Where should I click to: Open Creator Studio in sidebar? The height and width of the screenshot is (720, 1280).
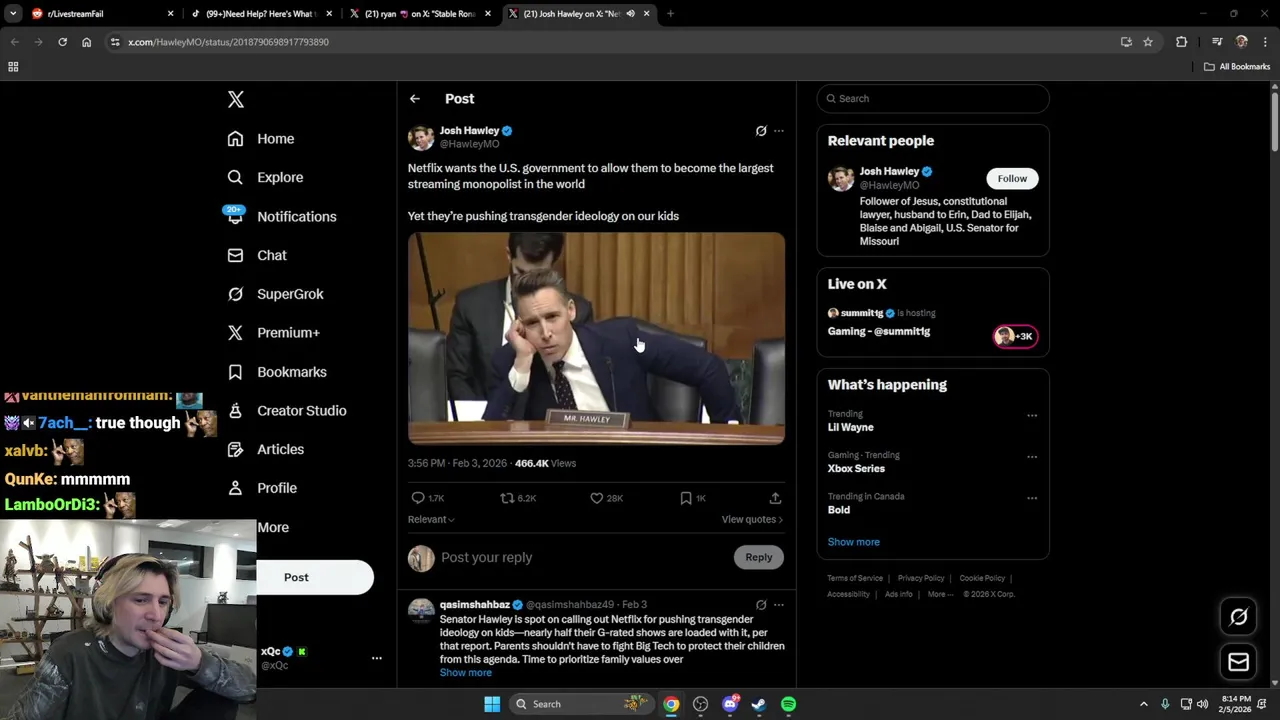[287, 411]
